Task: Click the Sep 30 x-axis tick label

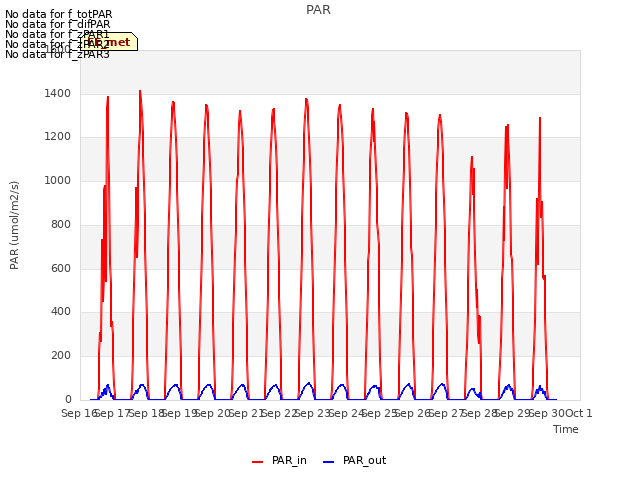Action: [547, 413]
